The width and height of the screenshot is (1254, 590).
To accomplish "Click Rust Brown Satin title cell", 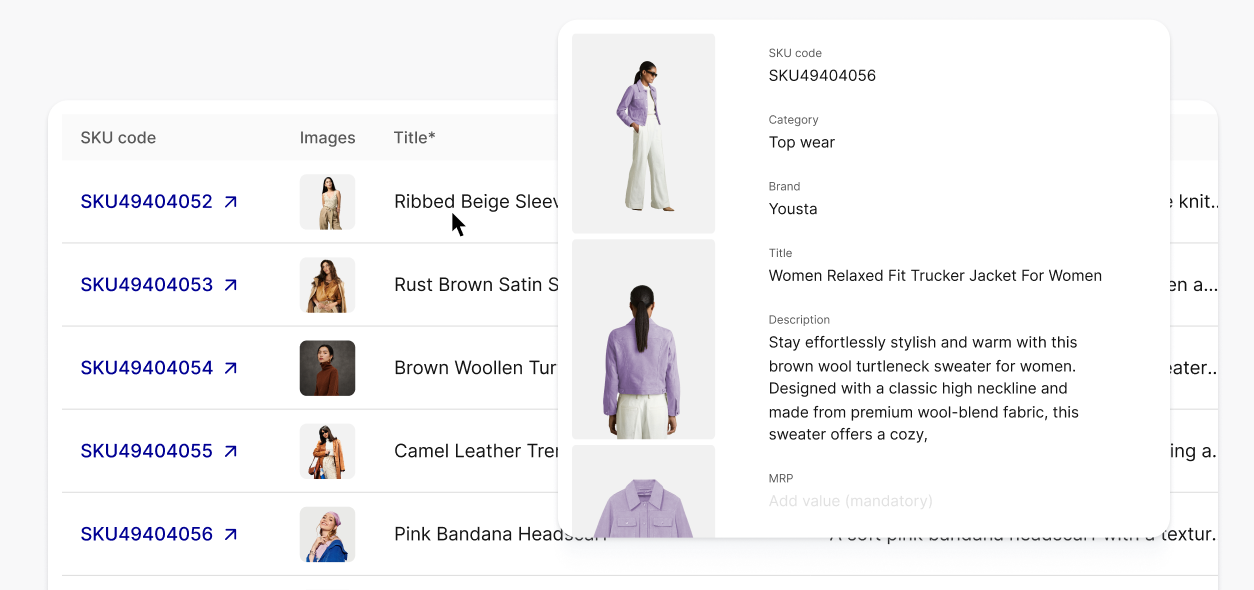I will [476, 285].
